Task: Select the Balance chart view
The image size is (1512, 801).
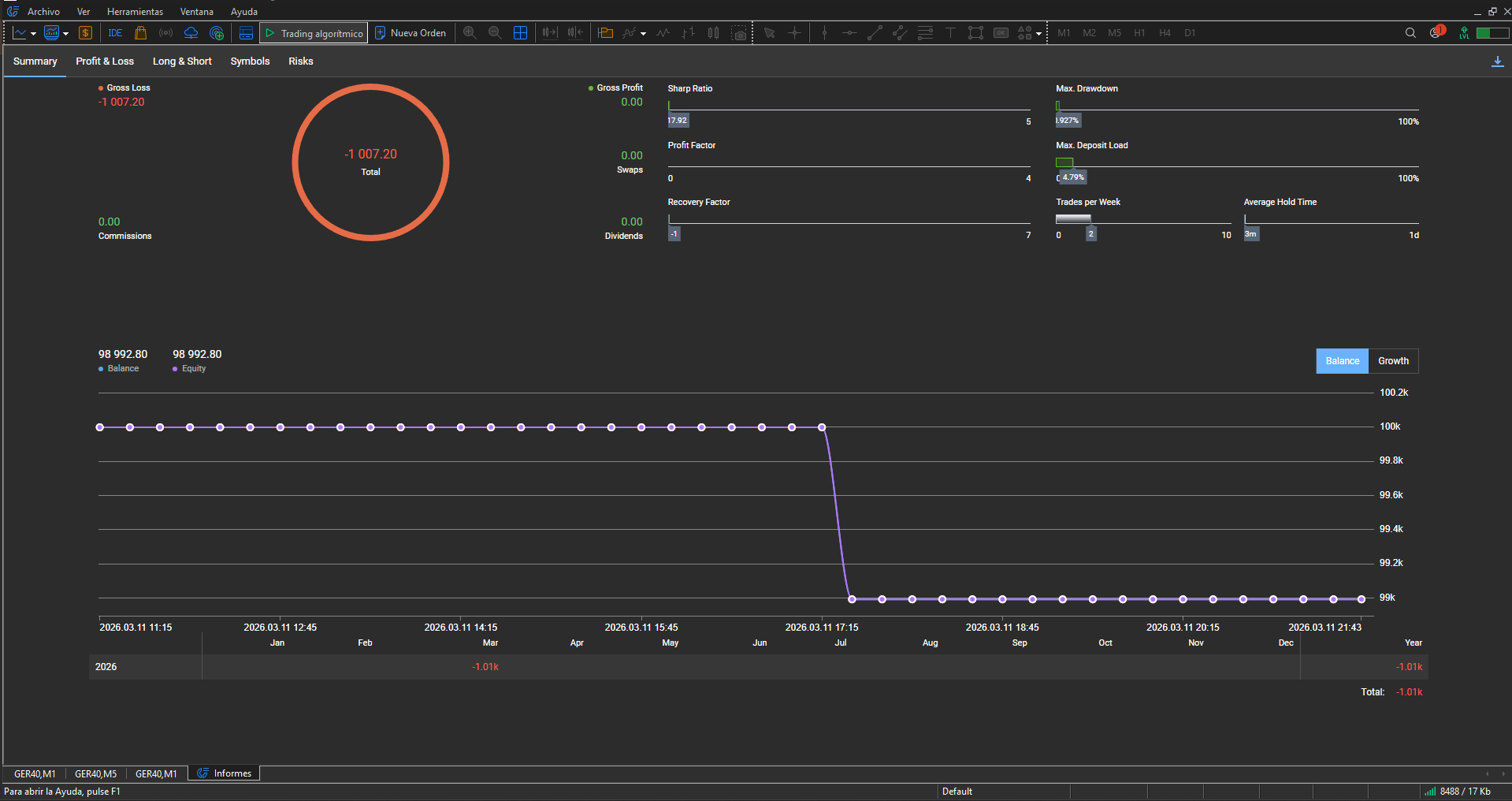Action: coord(1342,361)
